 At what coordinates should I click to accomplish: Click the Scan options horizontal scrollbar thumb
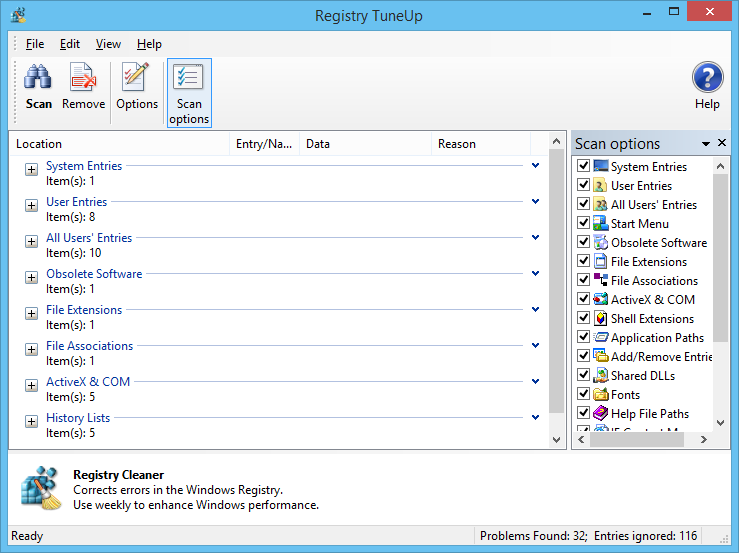click(636, 440)
